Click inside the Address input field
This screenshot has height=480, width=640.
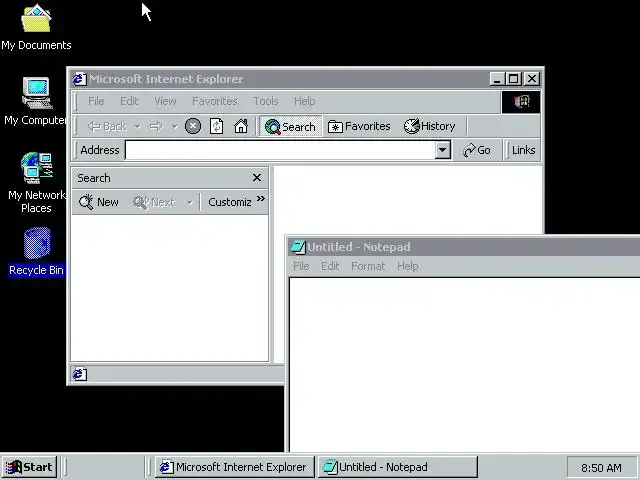coord(280,150)
